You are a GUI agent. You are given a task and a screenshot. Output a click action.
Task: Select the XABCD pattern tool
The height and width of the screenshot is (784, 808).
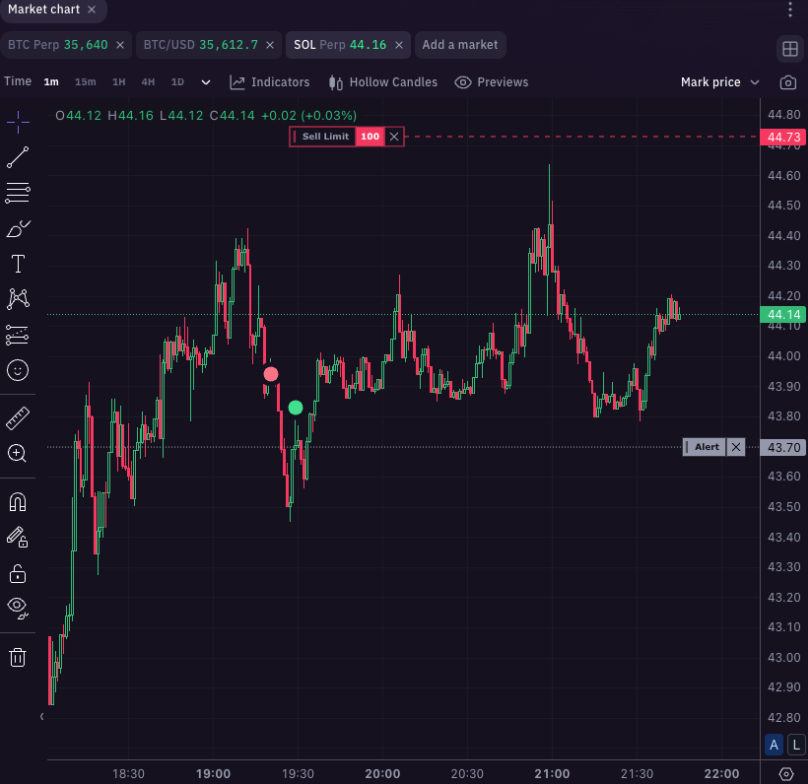18,299
